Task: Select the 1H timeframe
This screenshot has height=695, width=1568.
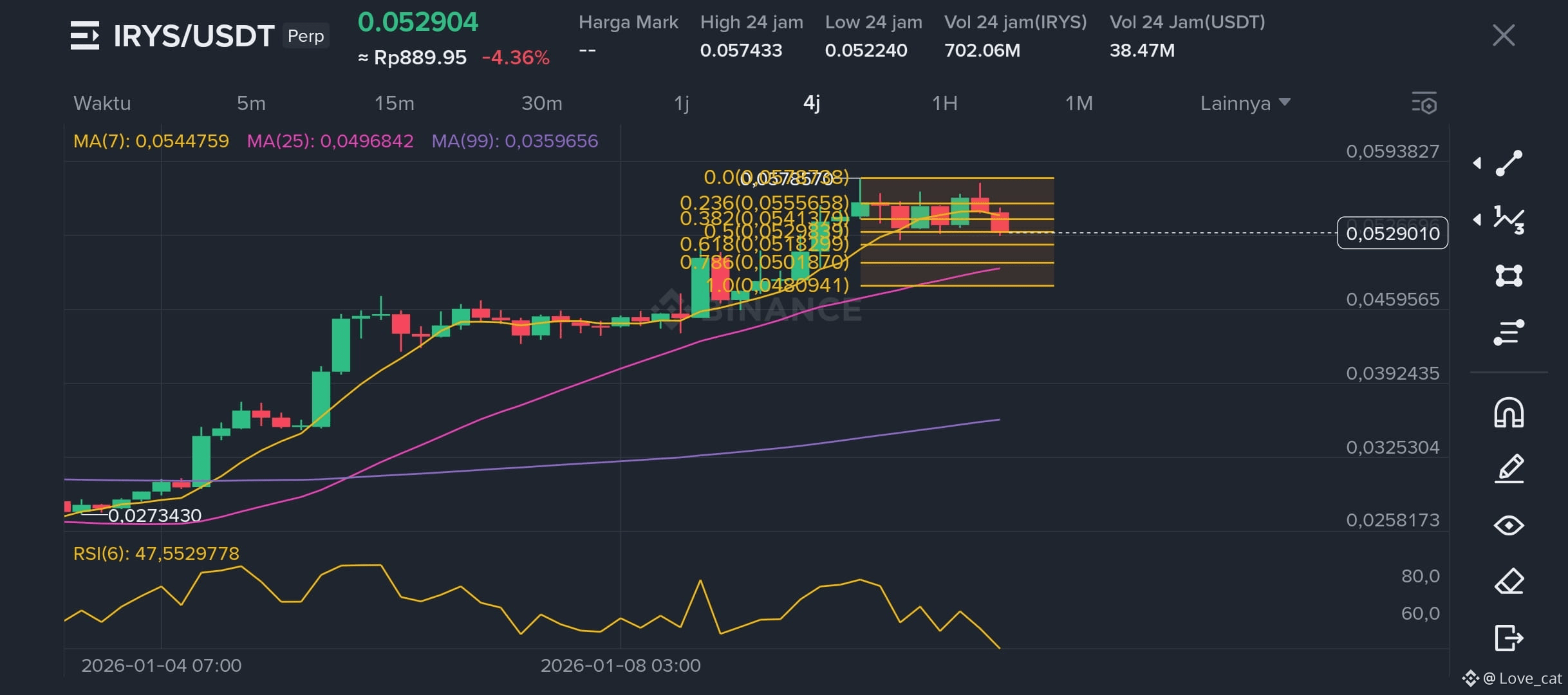Action: click(945, 103)
